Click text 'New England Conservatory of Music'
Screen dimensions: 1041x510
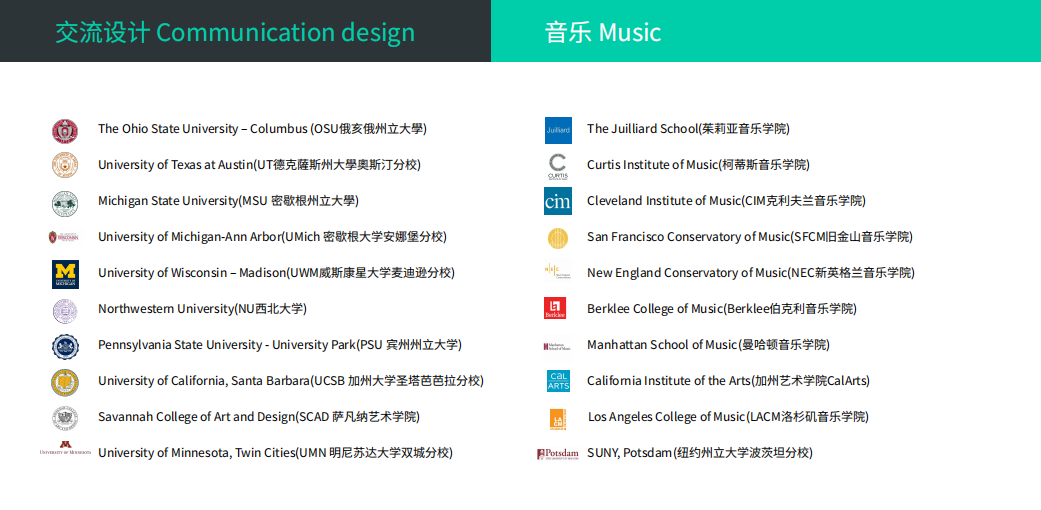pos(686,272)
